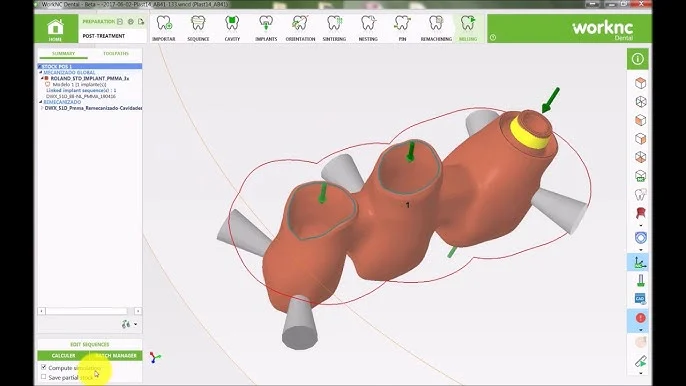Click the Calculer button
The image size is (686, 386).
pos(63,356)
